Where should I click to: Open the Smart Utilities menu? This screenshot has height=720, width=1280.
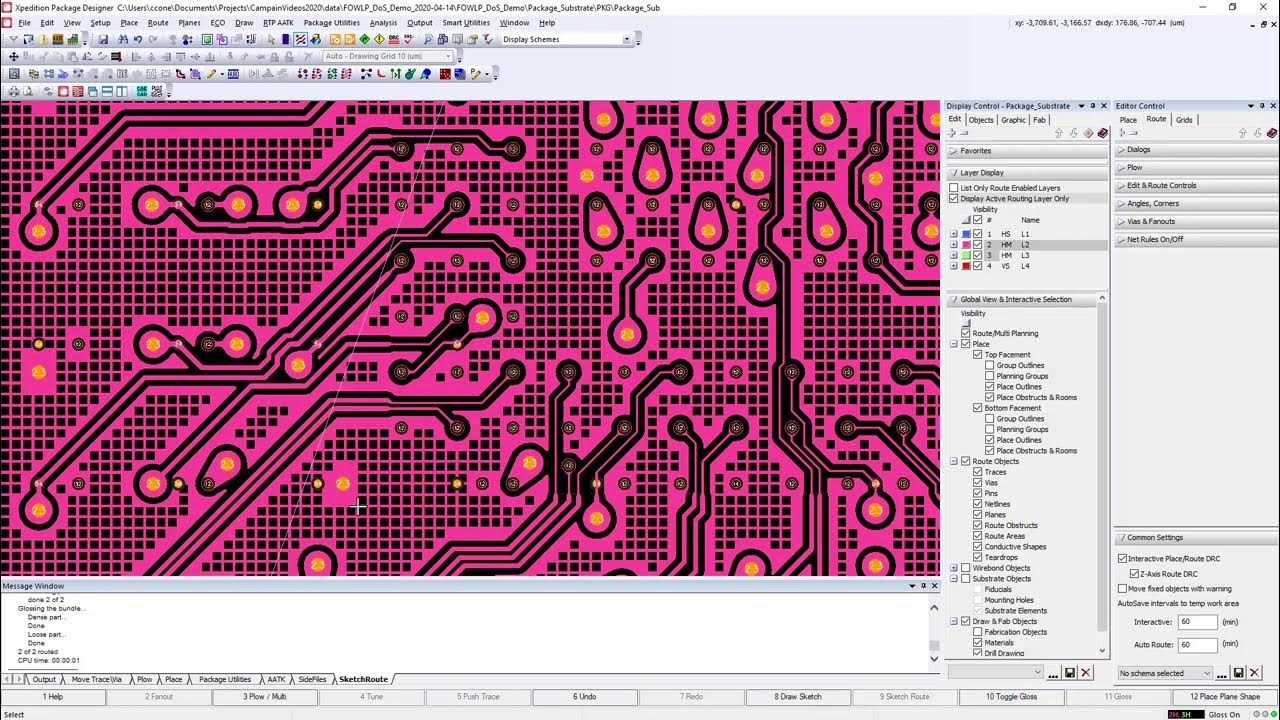click(x=466, y=22)
